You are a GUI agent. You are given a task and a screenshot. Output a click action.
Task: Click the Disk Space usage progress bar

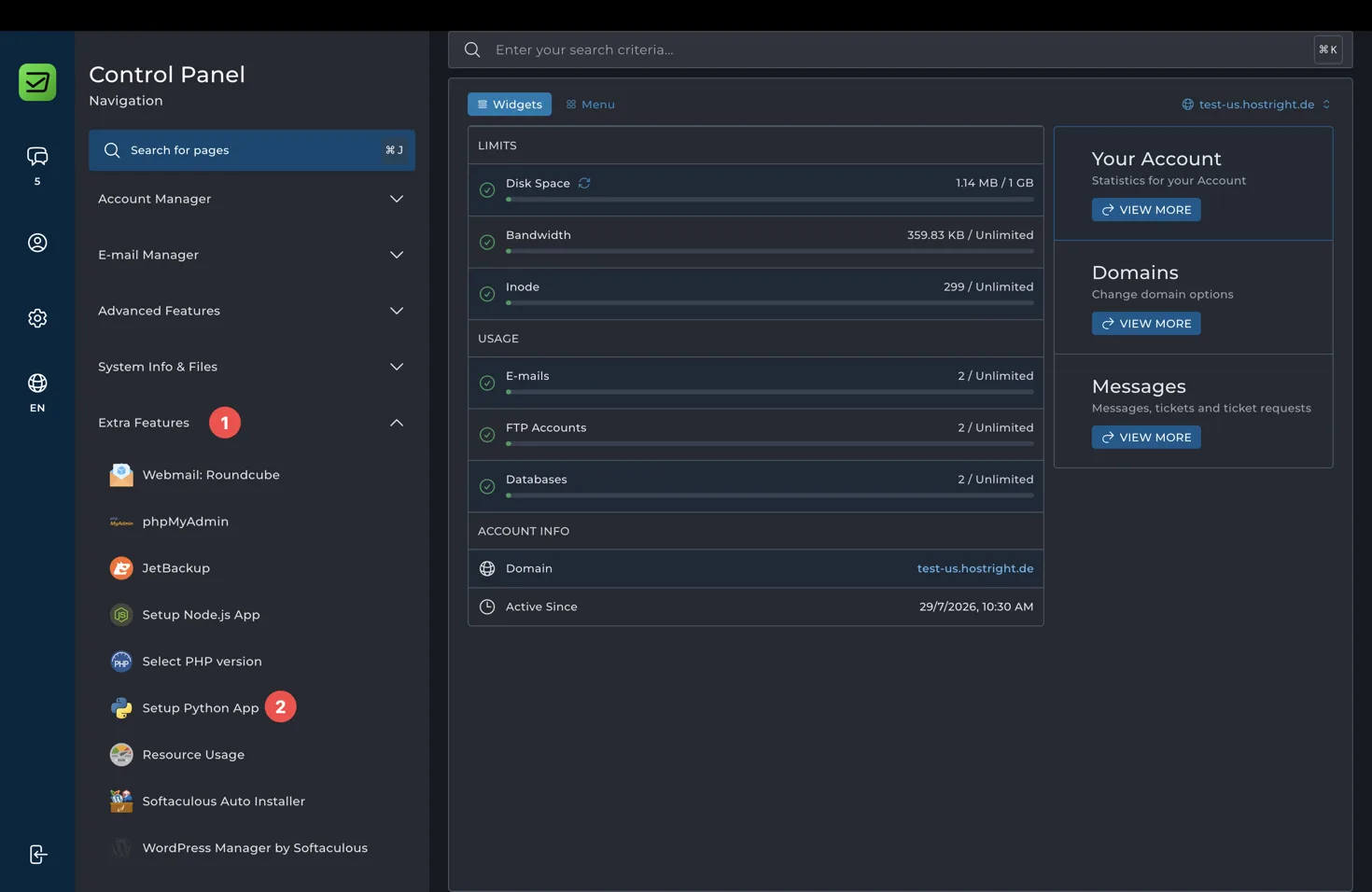pos(770,200)
